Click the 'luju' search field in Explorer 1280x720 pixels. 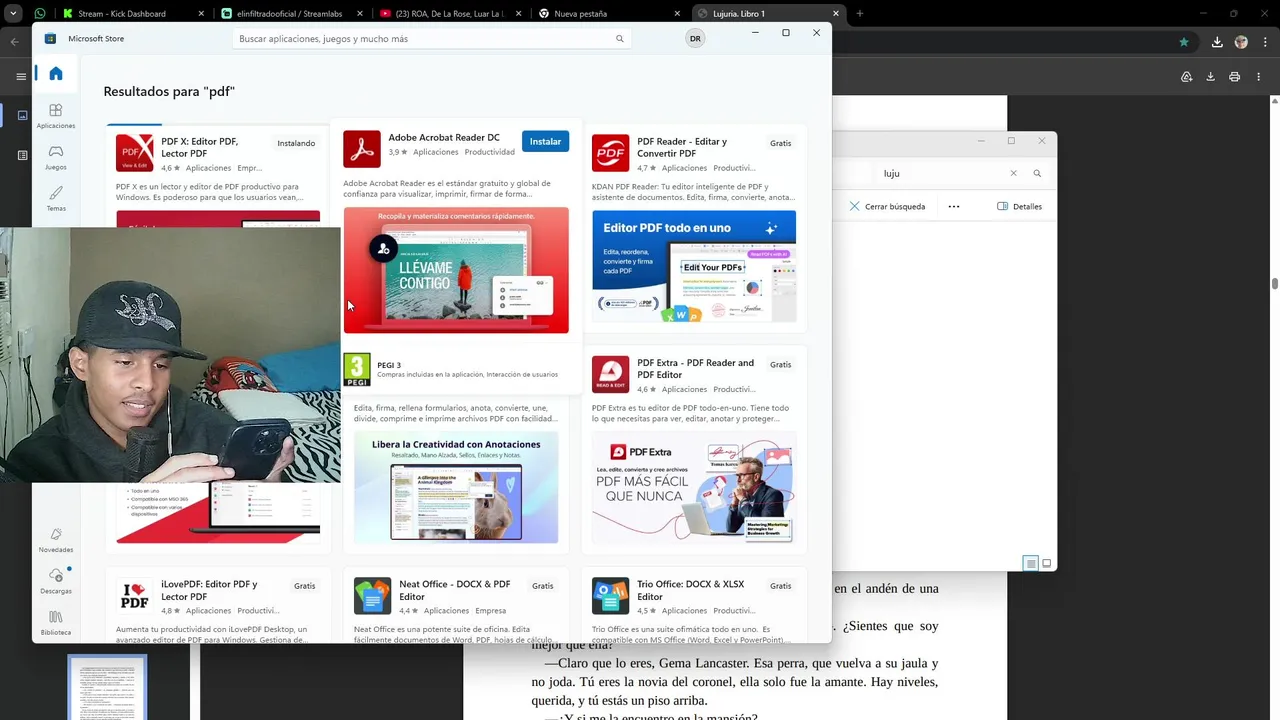[x=940, y=173]
